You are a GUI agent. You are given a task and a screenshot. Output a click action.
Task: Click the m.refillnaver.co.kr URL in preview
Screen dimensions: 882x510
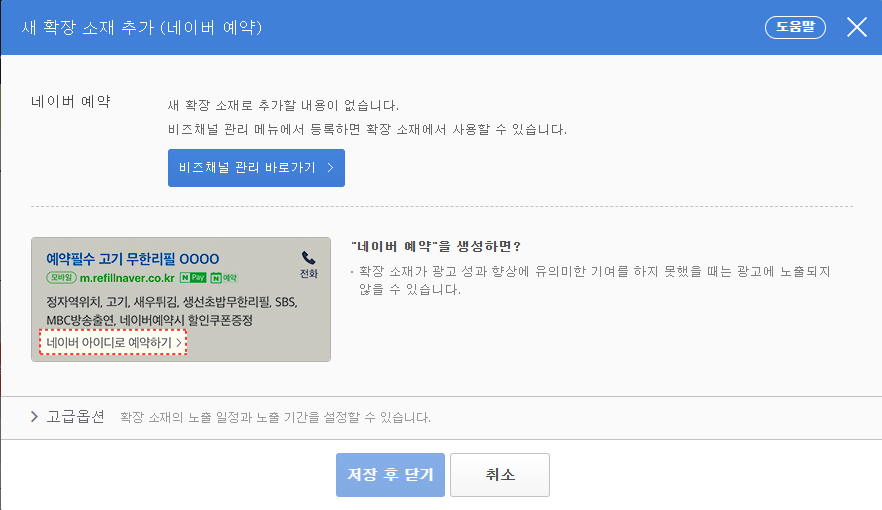click(x=127, y=278)
